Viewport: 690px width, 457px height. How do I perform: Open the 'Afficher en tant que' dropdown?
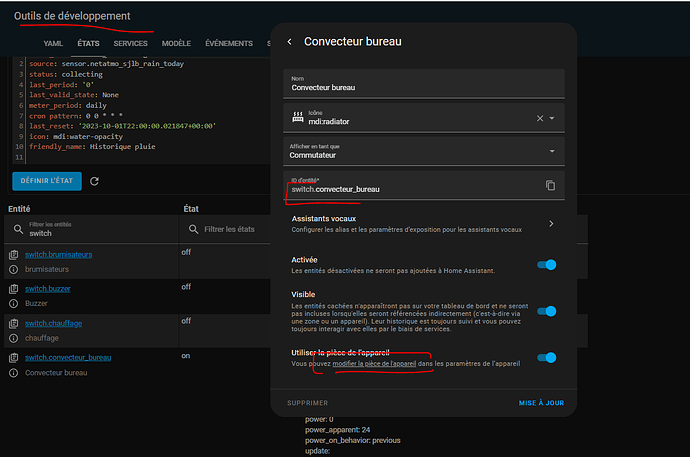(424, 151)
